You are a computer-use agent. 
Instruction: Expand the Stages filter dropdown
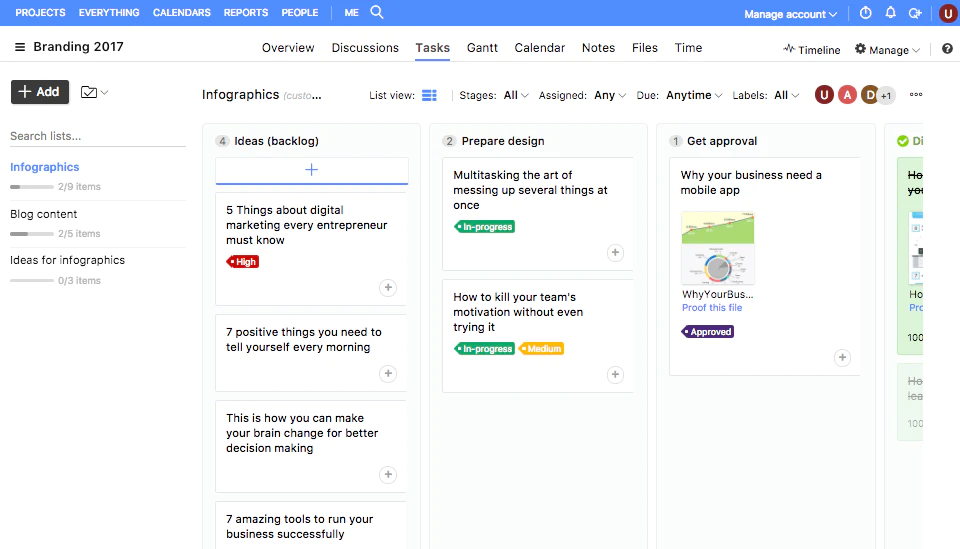click(516, 95)
